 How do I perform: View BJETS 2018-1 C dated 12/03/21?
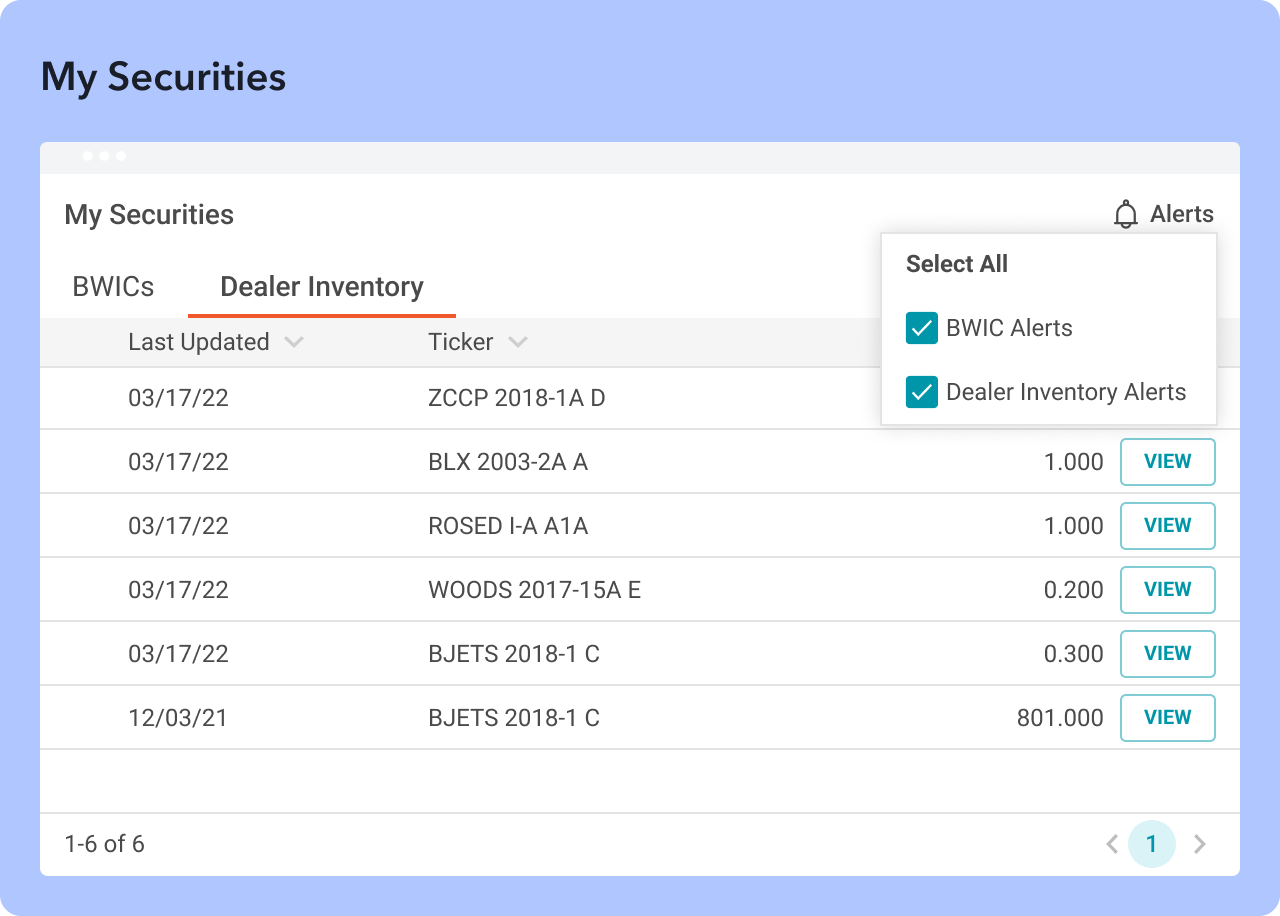(x=1167, y=718)
